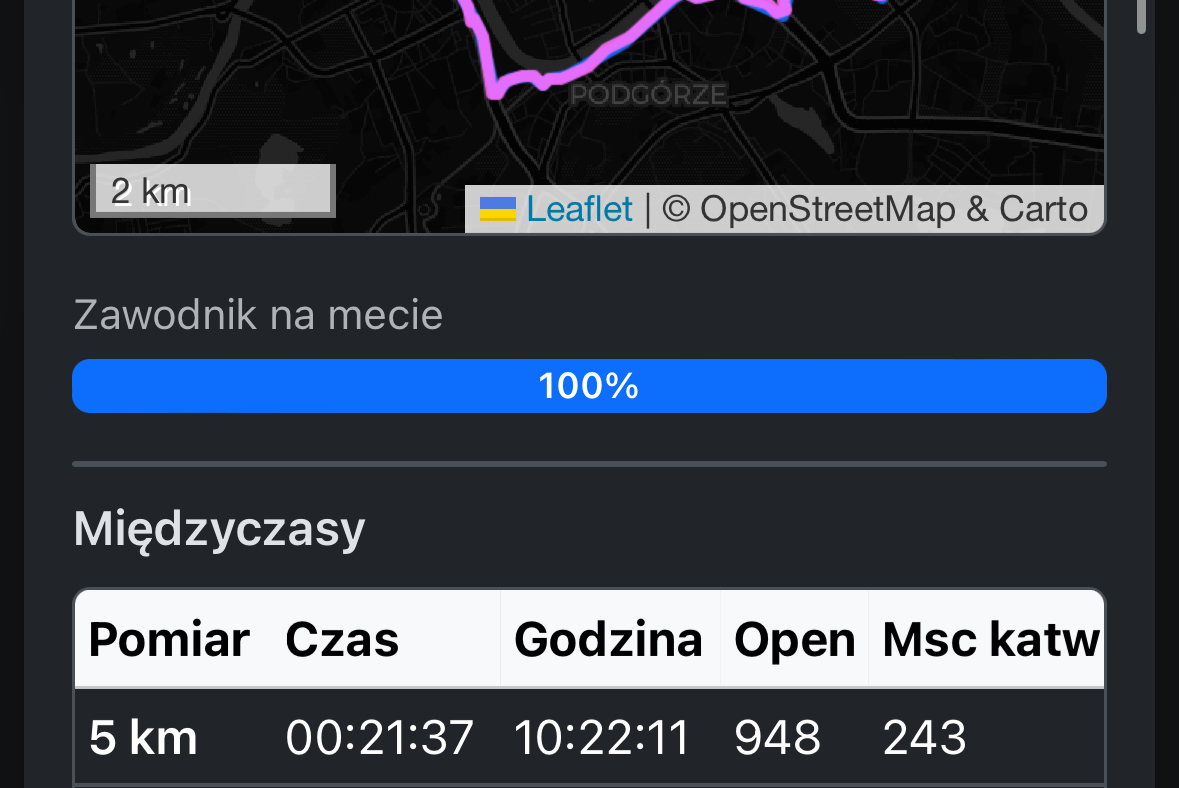Click the 00:21:37 split time cell

(x=379, y=738)
